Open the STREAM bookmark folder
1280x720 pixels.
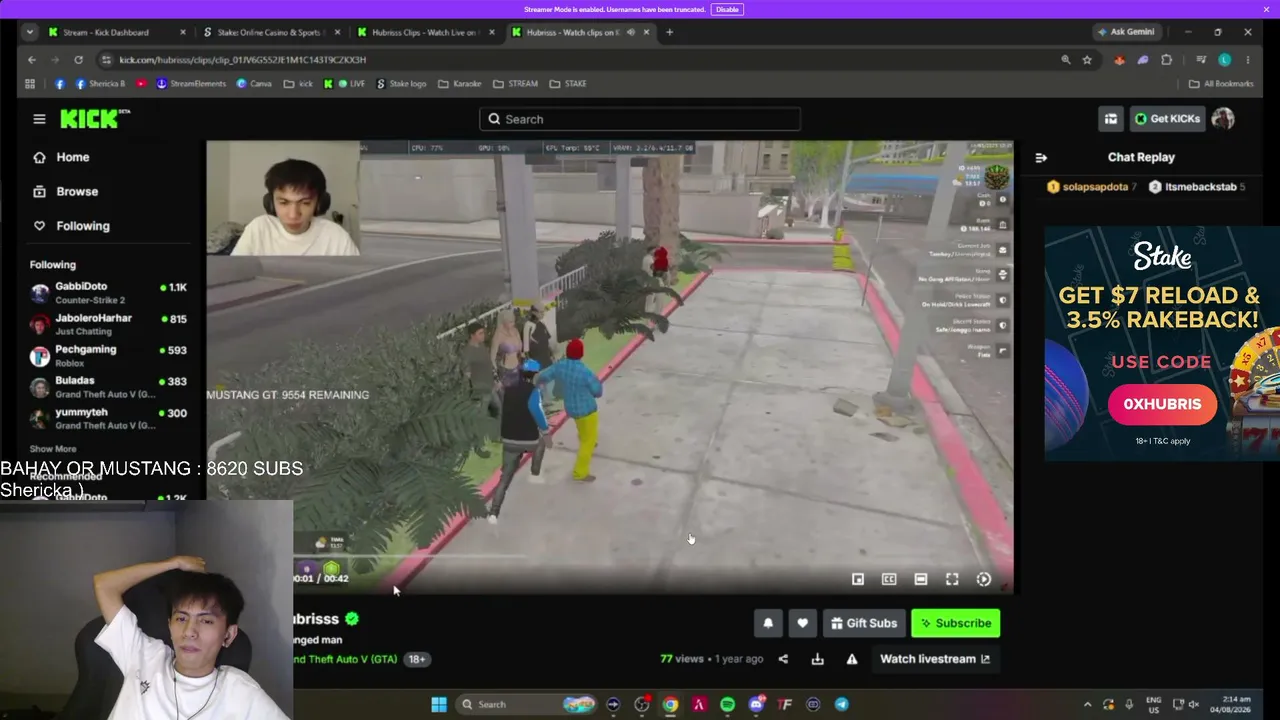pyautogui.click(x=515, y=84)
